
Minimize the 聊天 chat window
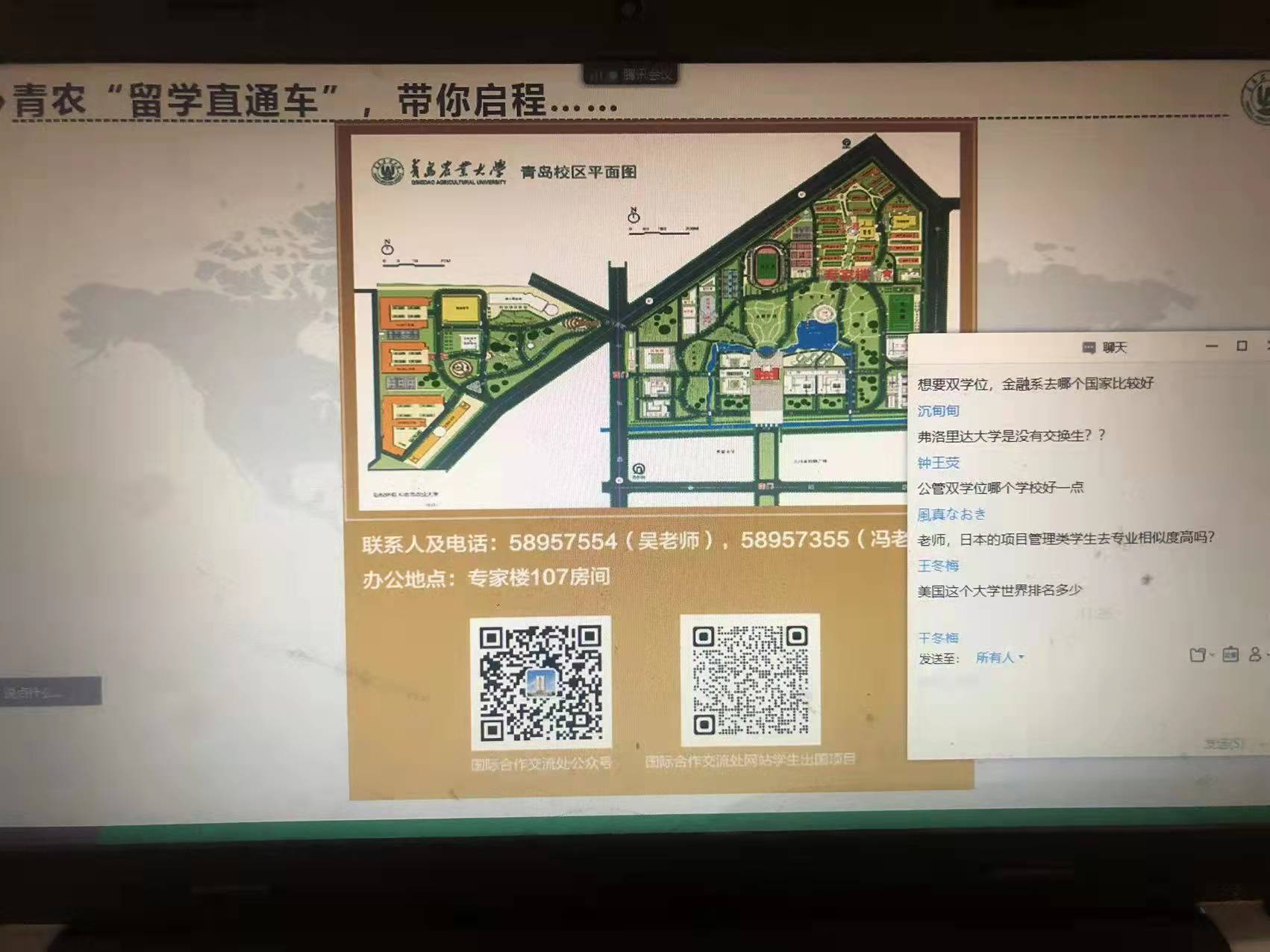1212,346
